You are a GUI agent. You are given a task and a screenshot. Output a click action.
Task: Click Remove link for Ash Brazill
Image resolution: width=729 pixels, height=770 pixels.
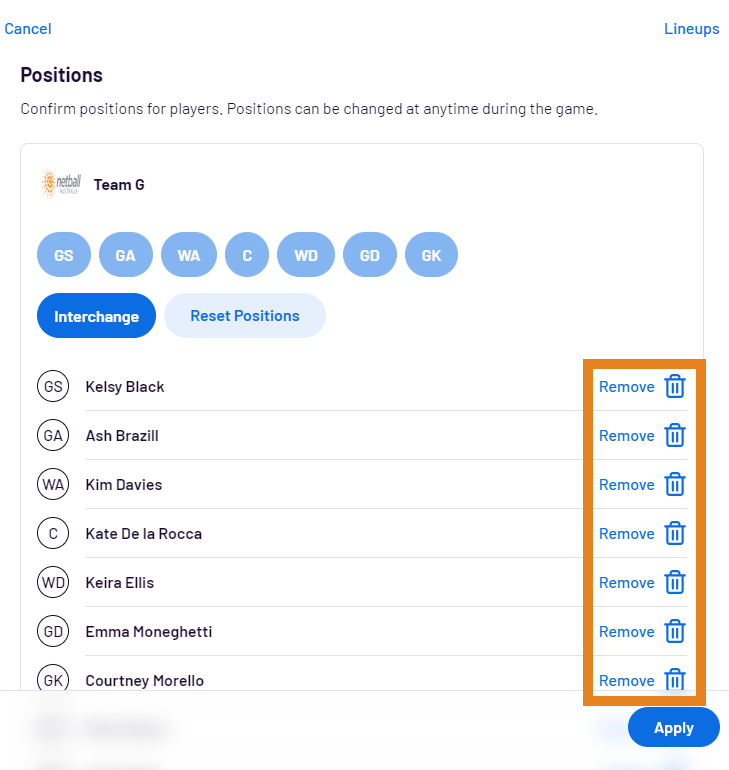627,436
